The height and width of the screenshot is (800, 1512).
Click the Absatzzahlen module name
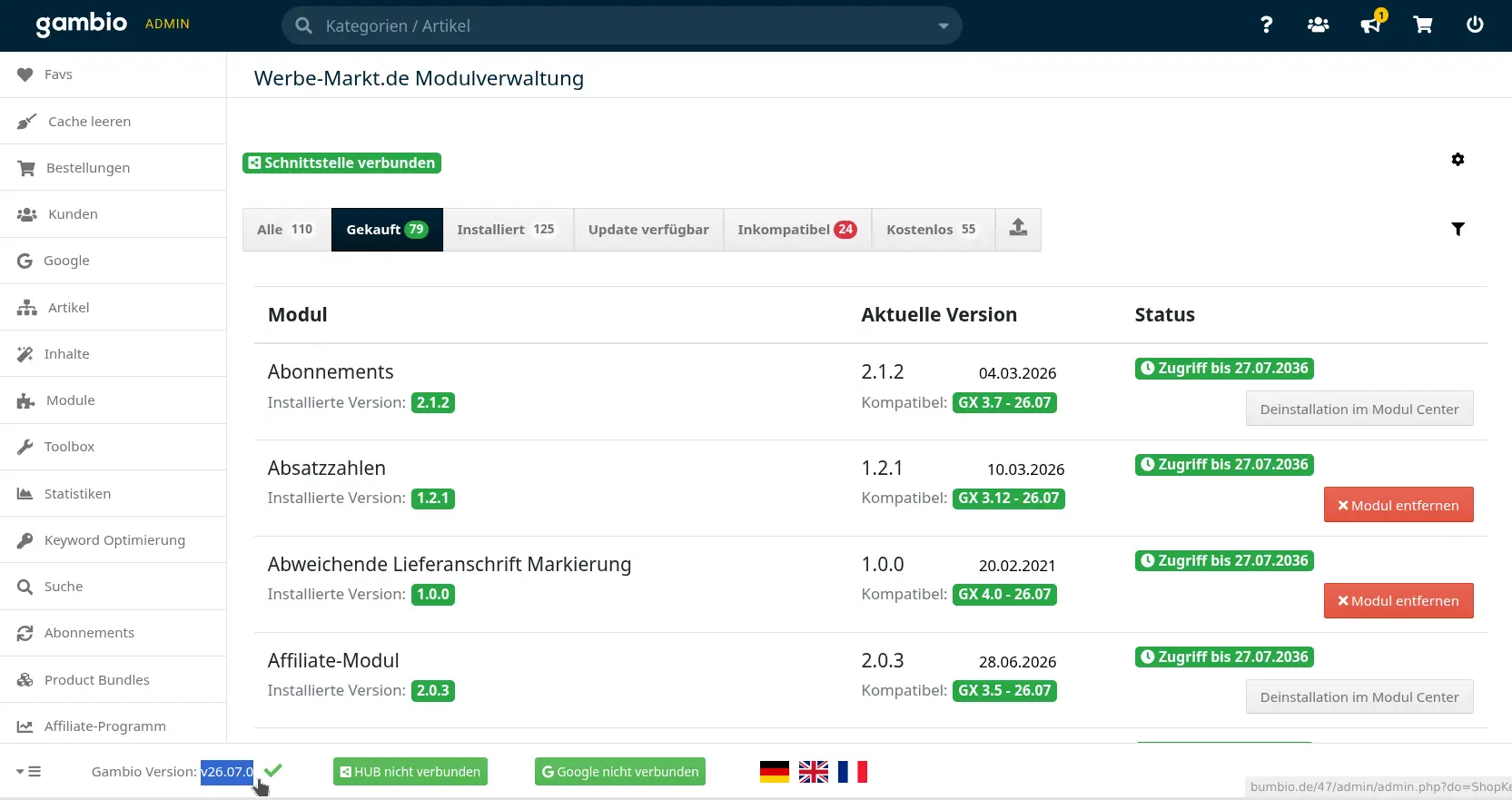pyautogui.click(x=327, y=469)
